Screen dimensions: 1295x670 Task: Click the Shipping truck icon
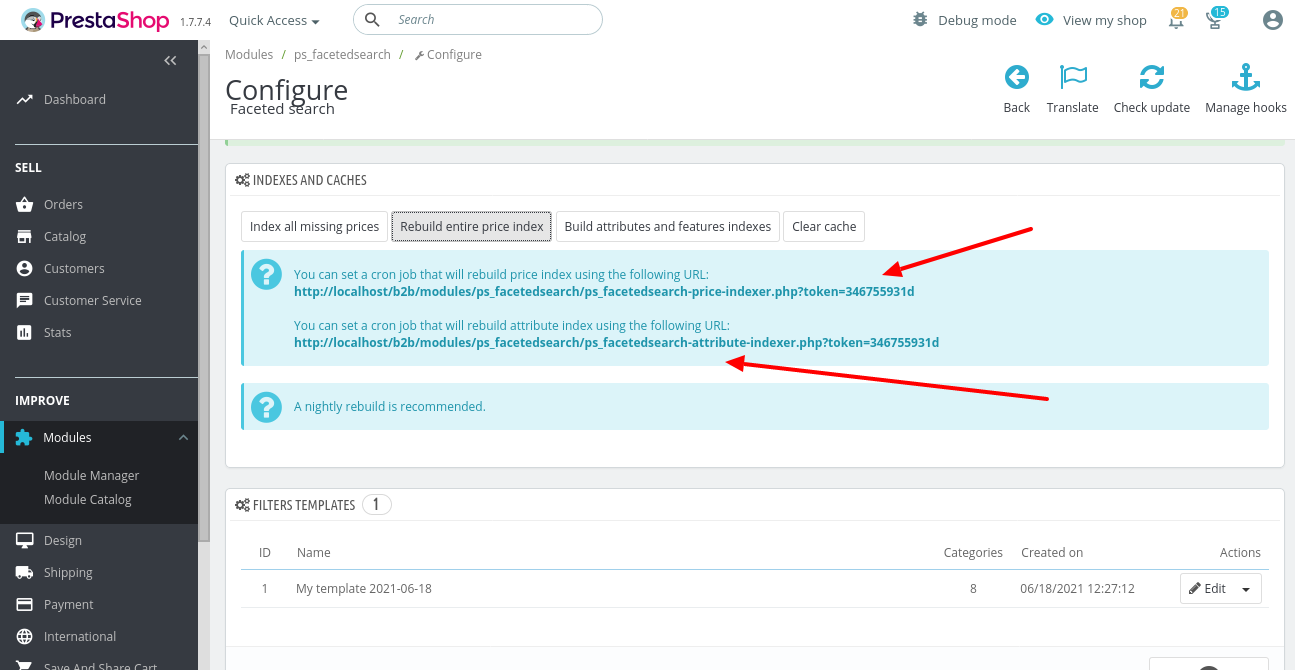pos(24,572)
